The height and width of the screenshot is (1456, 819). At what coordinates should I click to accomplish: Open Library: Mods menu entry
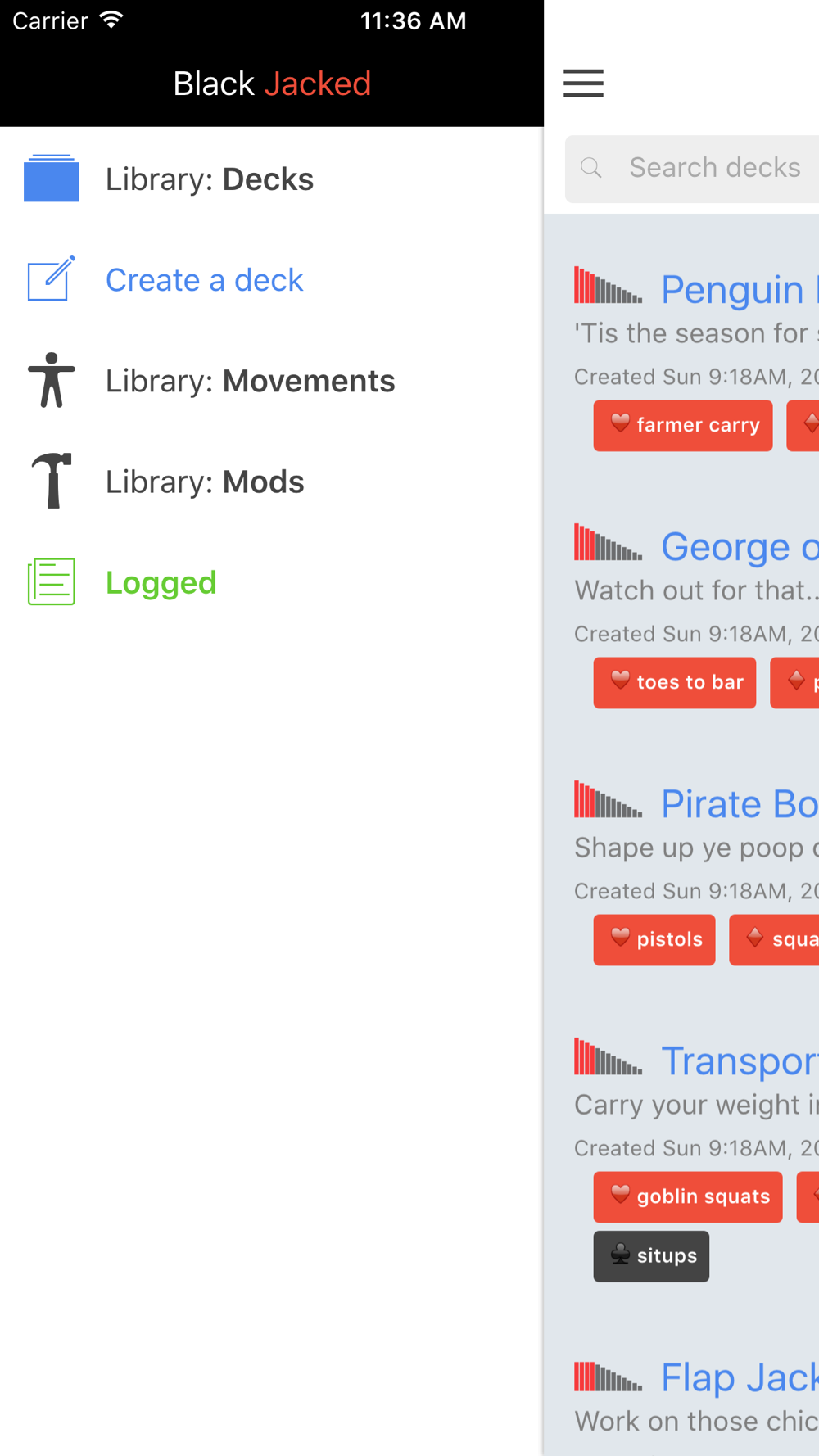(x=205, y=482)
